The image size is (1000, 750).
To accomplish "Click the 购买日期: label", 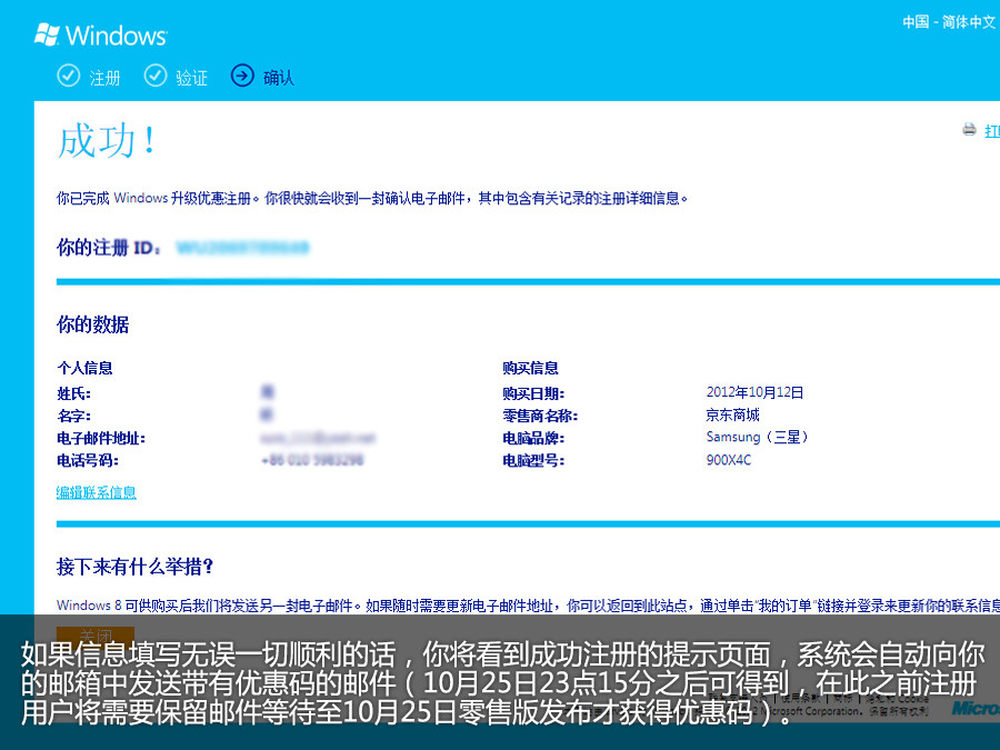I will pyautogui.click(x=534, y=393).
